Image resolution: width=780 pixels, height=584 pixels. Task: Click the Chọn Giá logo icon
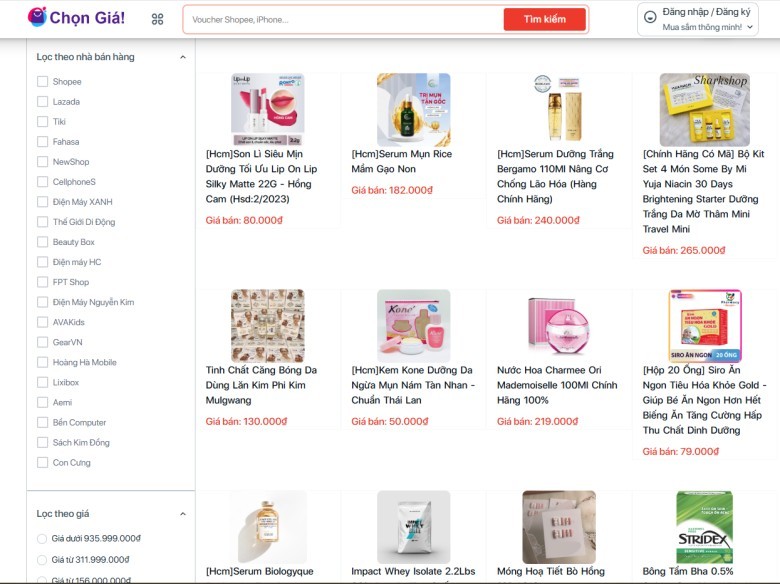click(37, 16)
